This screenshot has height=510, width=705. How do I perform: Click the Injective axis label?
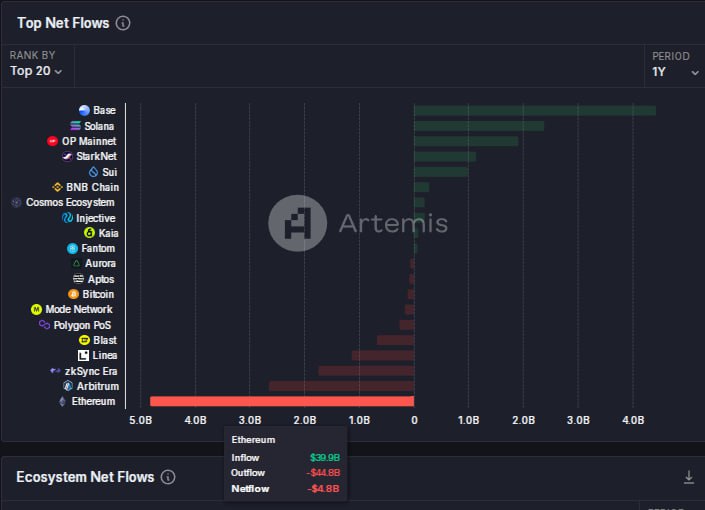click(x=96, y=218)
